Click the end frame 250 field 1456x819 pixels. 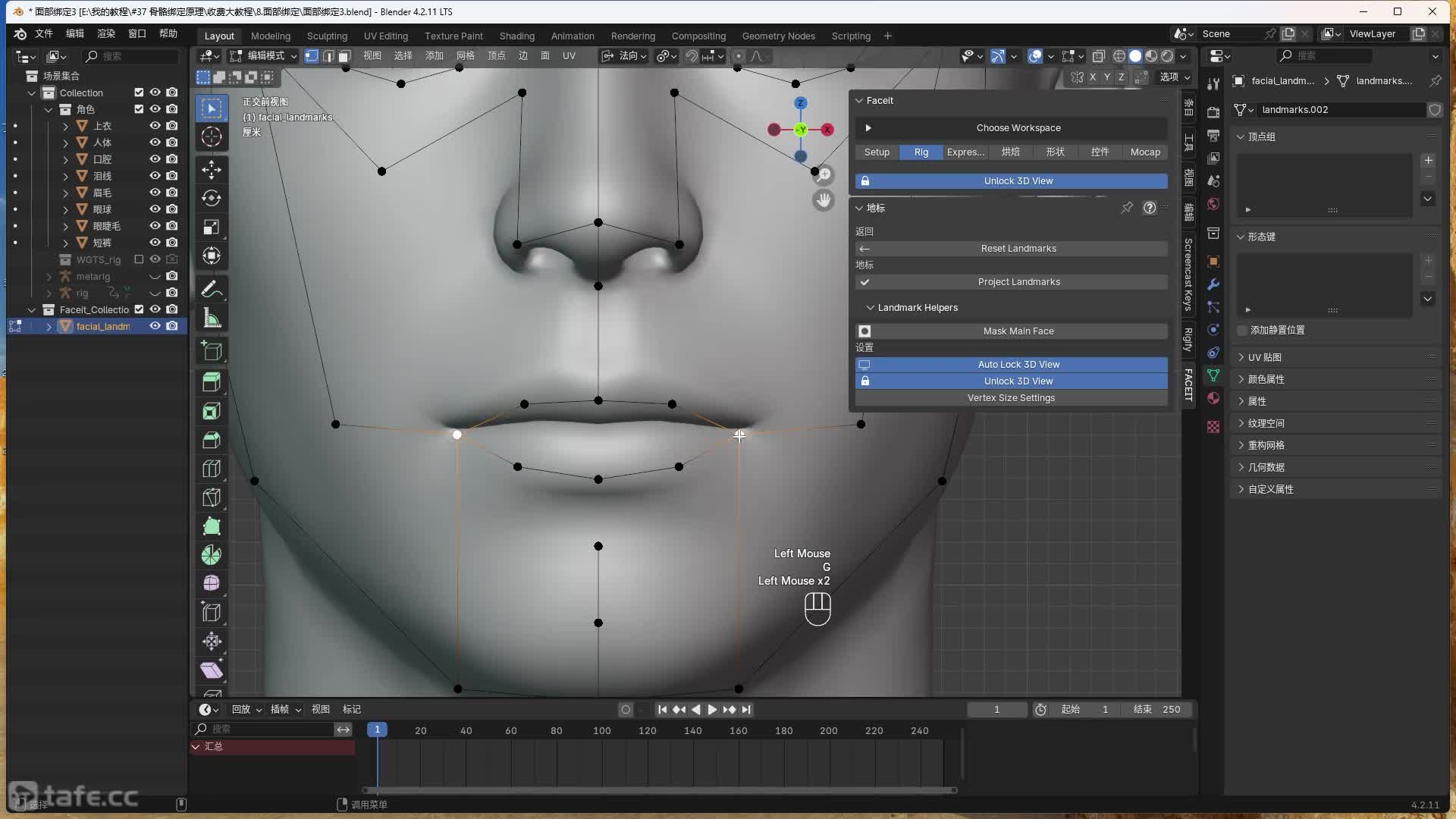(1158, 710)
